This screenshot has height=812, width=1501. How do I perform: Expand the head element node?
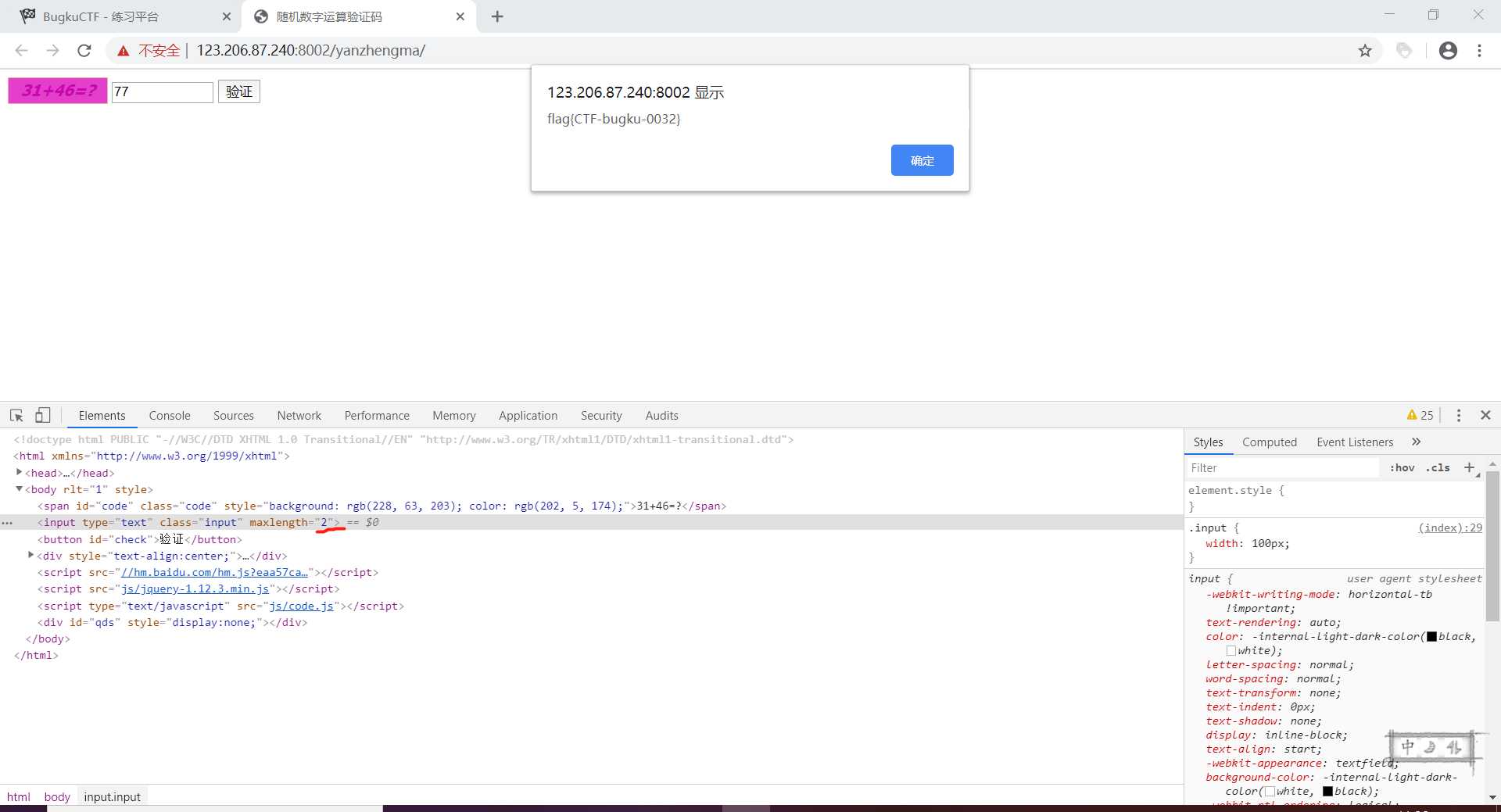coord(19,472)
